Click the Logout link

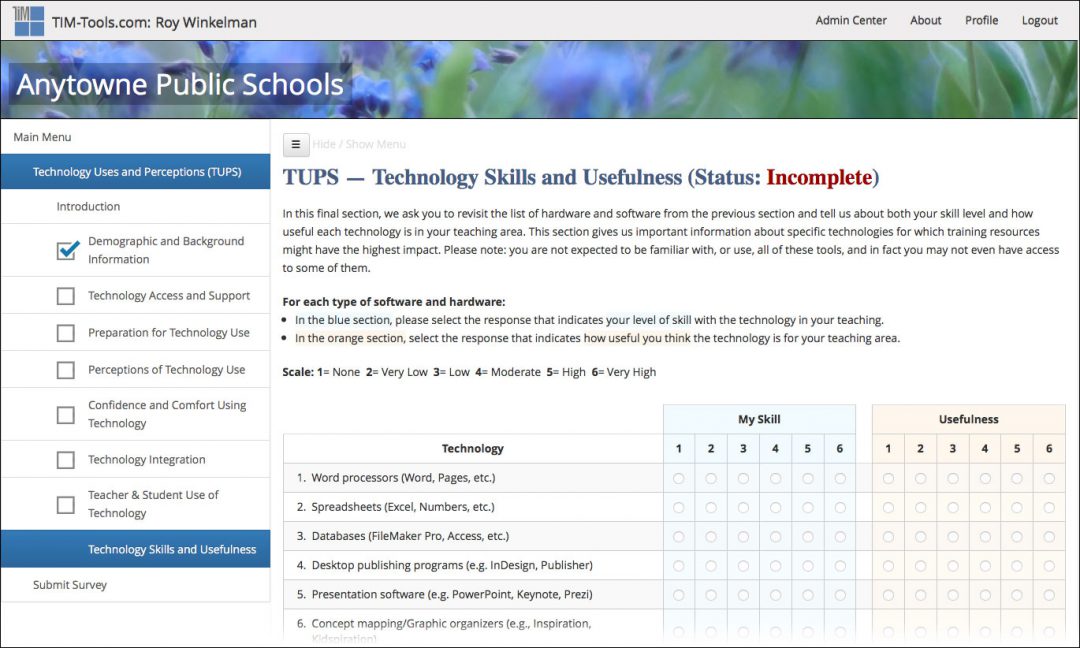[x=1039, y=20]
